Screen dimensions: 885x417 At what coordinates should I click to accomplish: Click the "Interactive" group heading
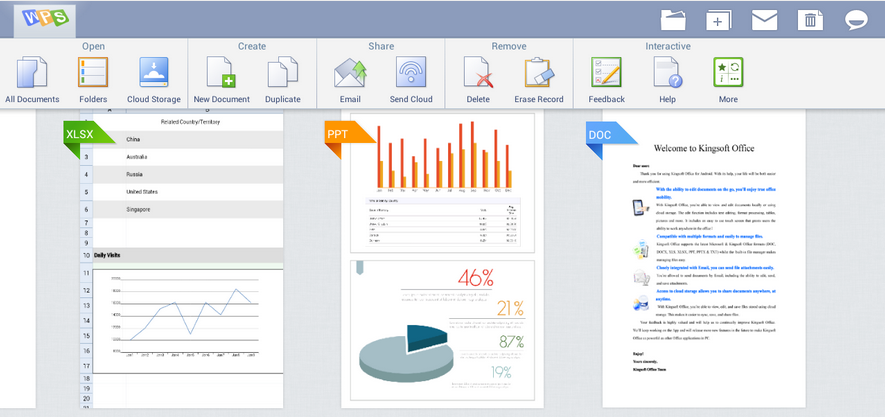point(668,46)
